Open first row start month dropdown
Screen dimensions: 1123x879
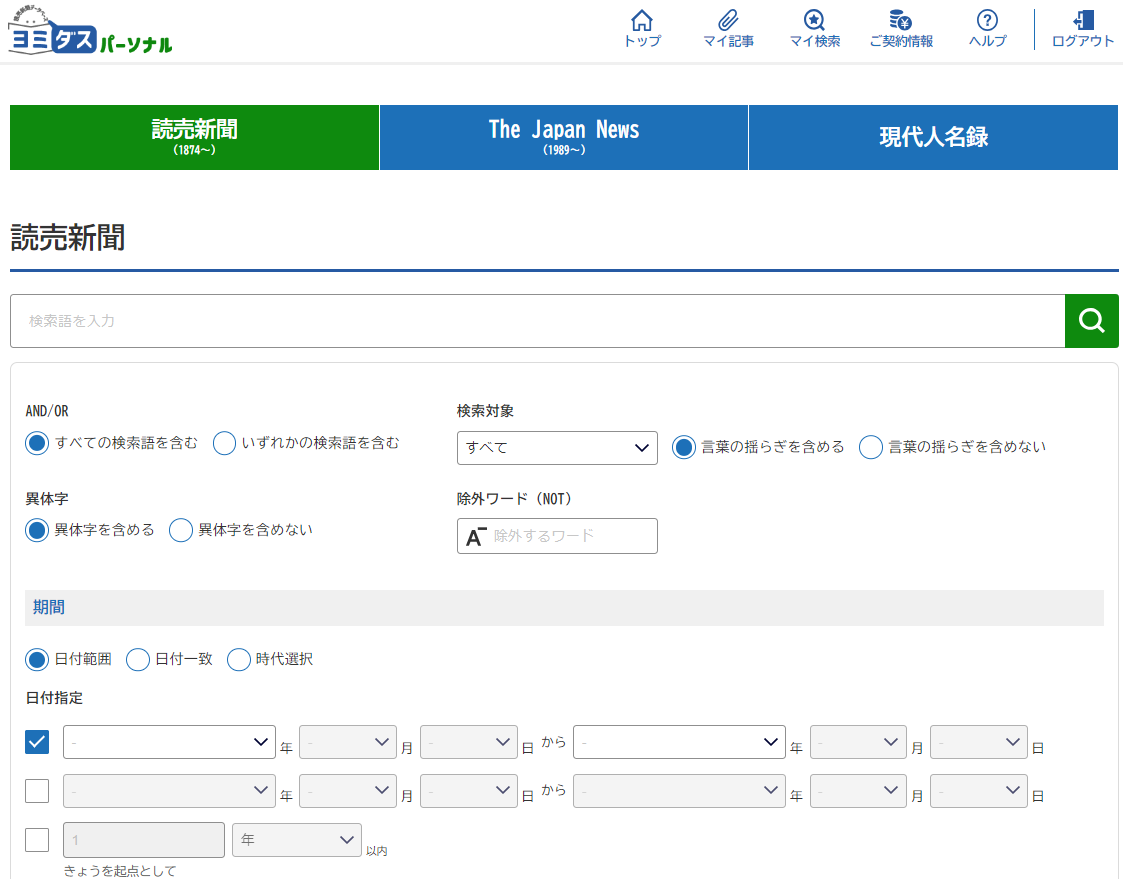(347, 742)
